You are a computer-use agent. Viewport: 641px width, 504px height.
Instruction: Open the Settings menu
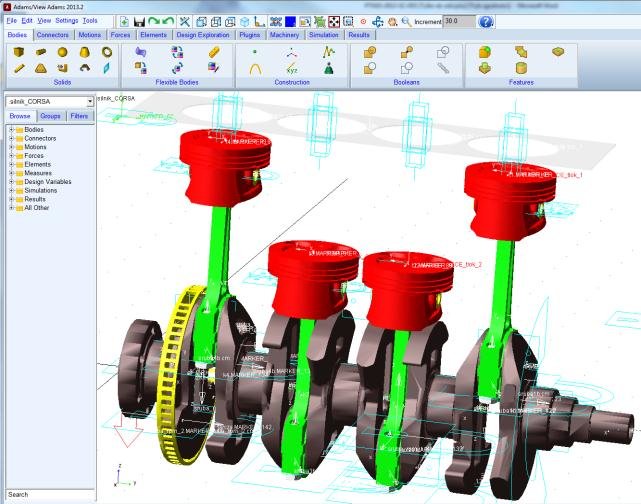coord(67,20)
